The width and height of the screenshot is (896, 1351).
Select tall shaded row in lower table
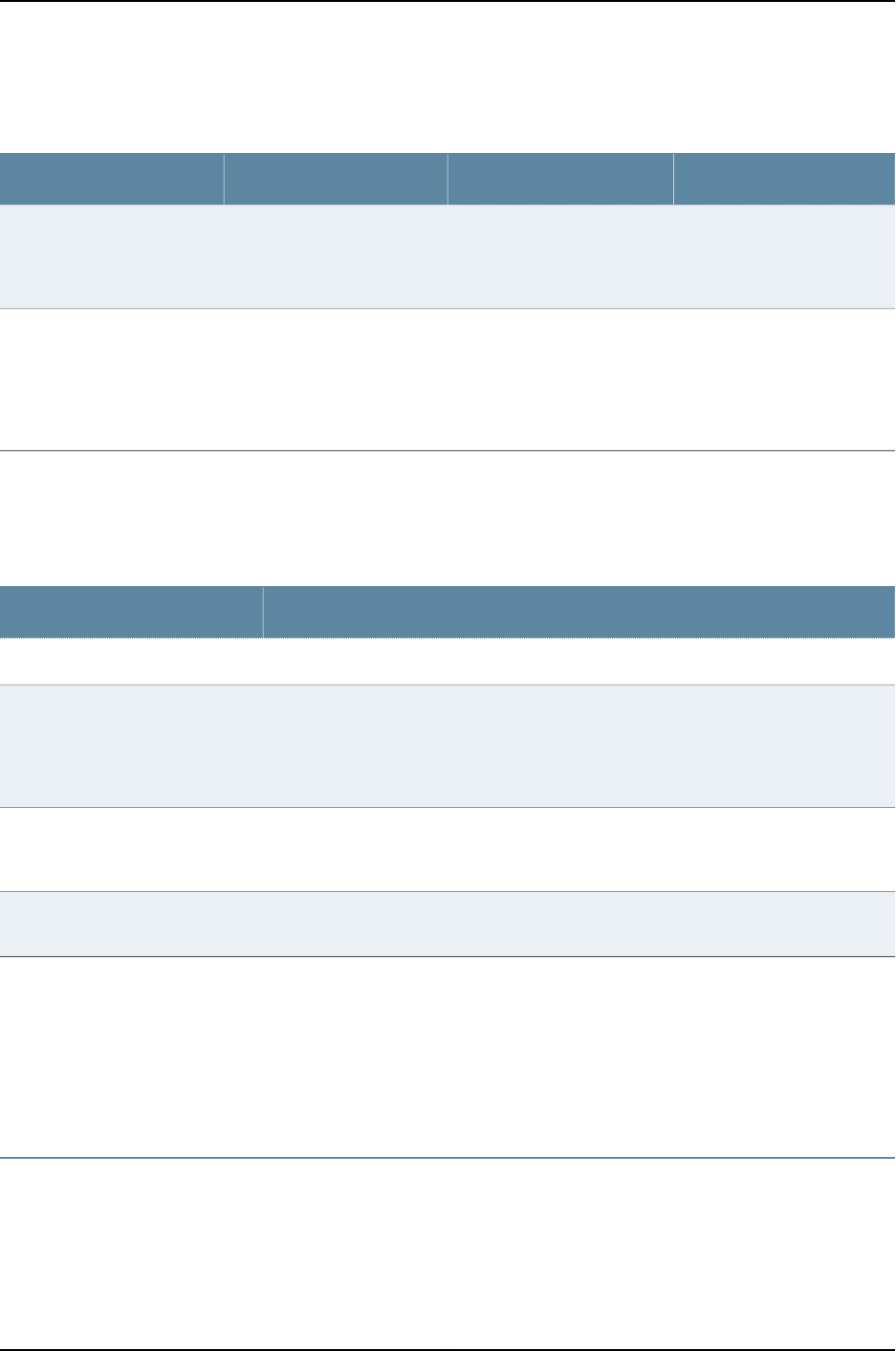click(x=448, y=746)
